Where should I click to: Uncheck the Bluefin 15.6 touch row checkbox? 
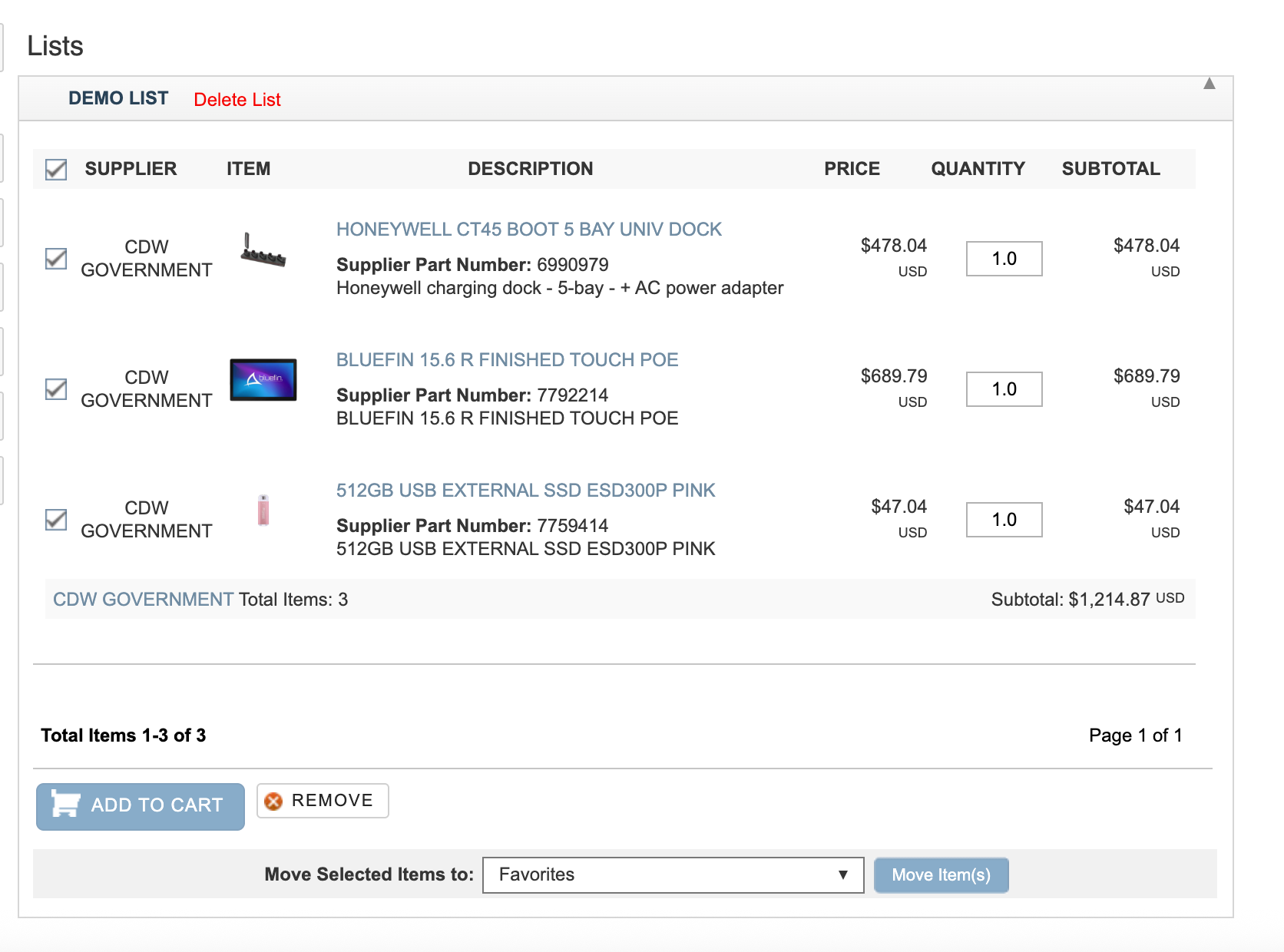[56, 389]
